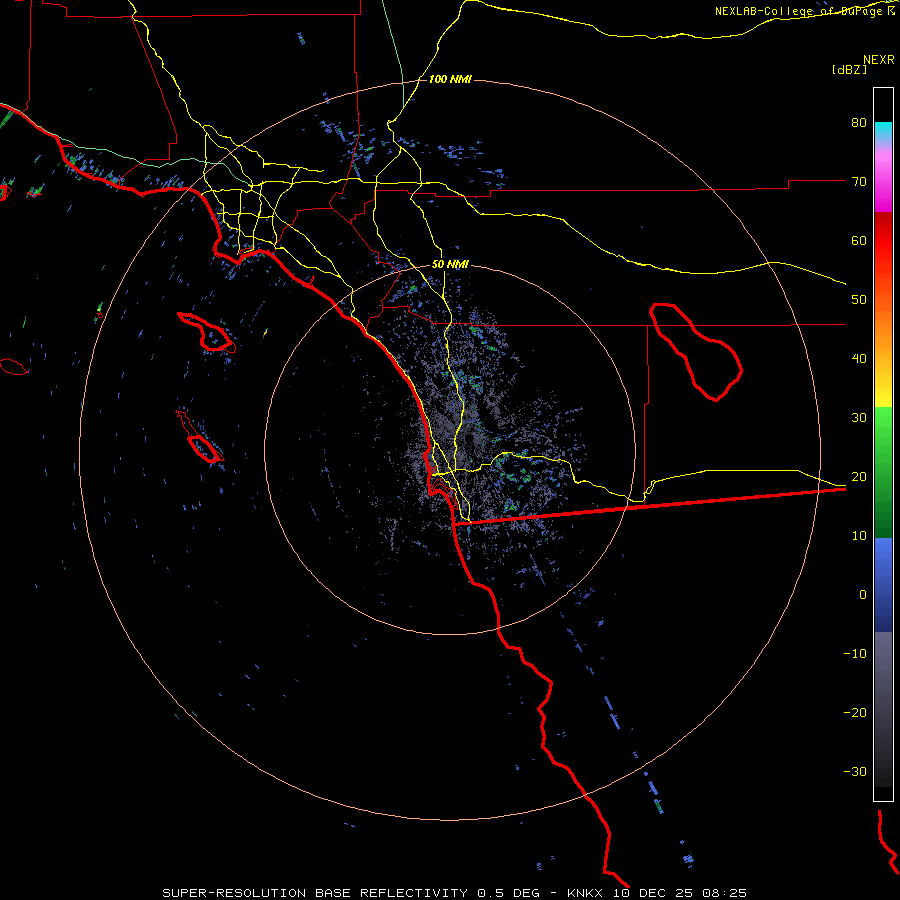Click the NEXR label above the color bar
Viewport: 900px width, 900px height.
[879, 60]
